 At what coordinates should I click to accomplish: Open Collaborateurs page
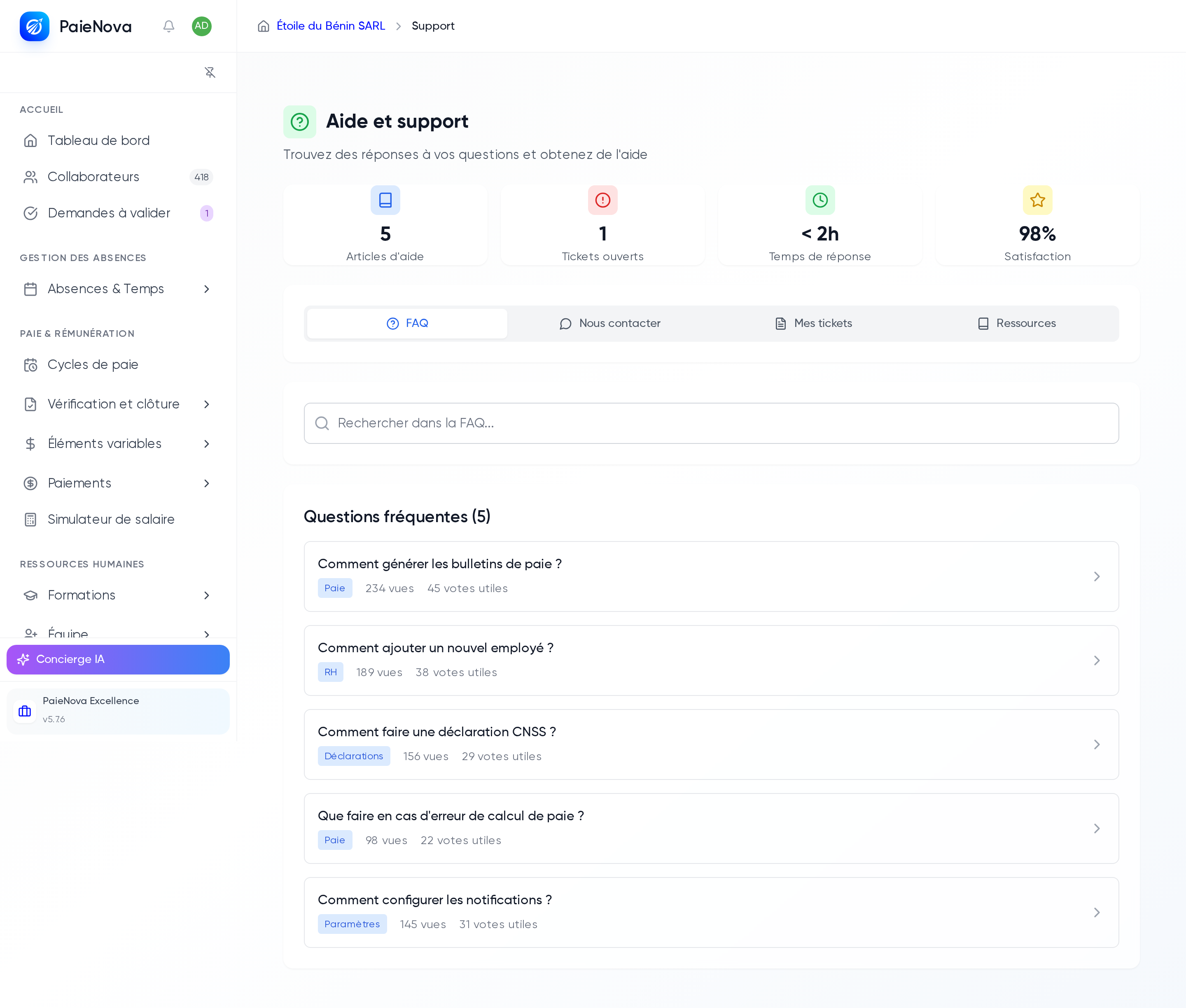coord(118,177)
